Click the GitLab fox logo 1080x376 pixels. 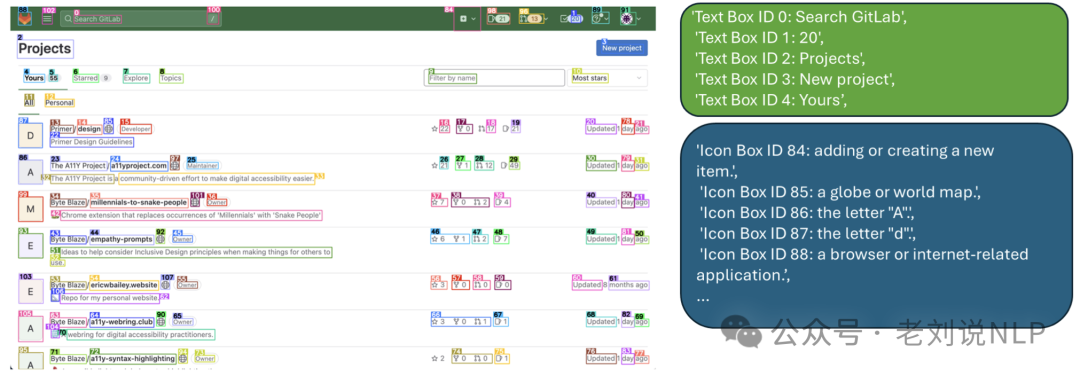pyautogui.click(x=25, y=19)
